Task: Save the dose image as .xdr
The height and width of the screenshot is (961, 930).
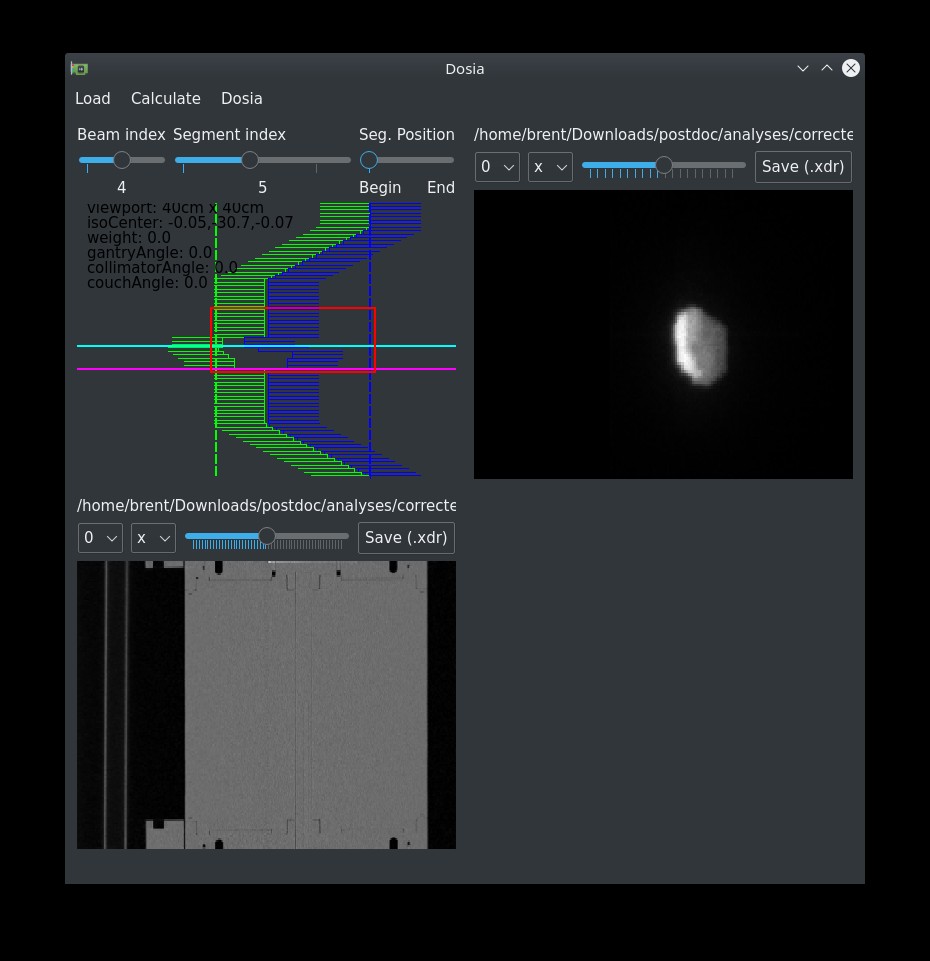Action: click(x=803, y=167)
